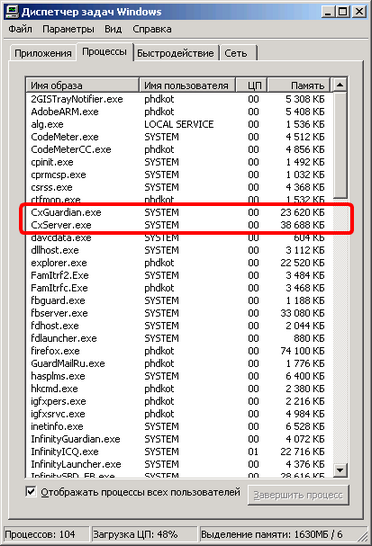Select the Процессы tab
The width and height of the screenshot is (372, 546).
point(104,52)
